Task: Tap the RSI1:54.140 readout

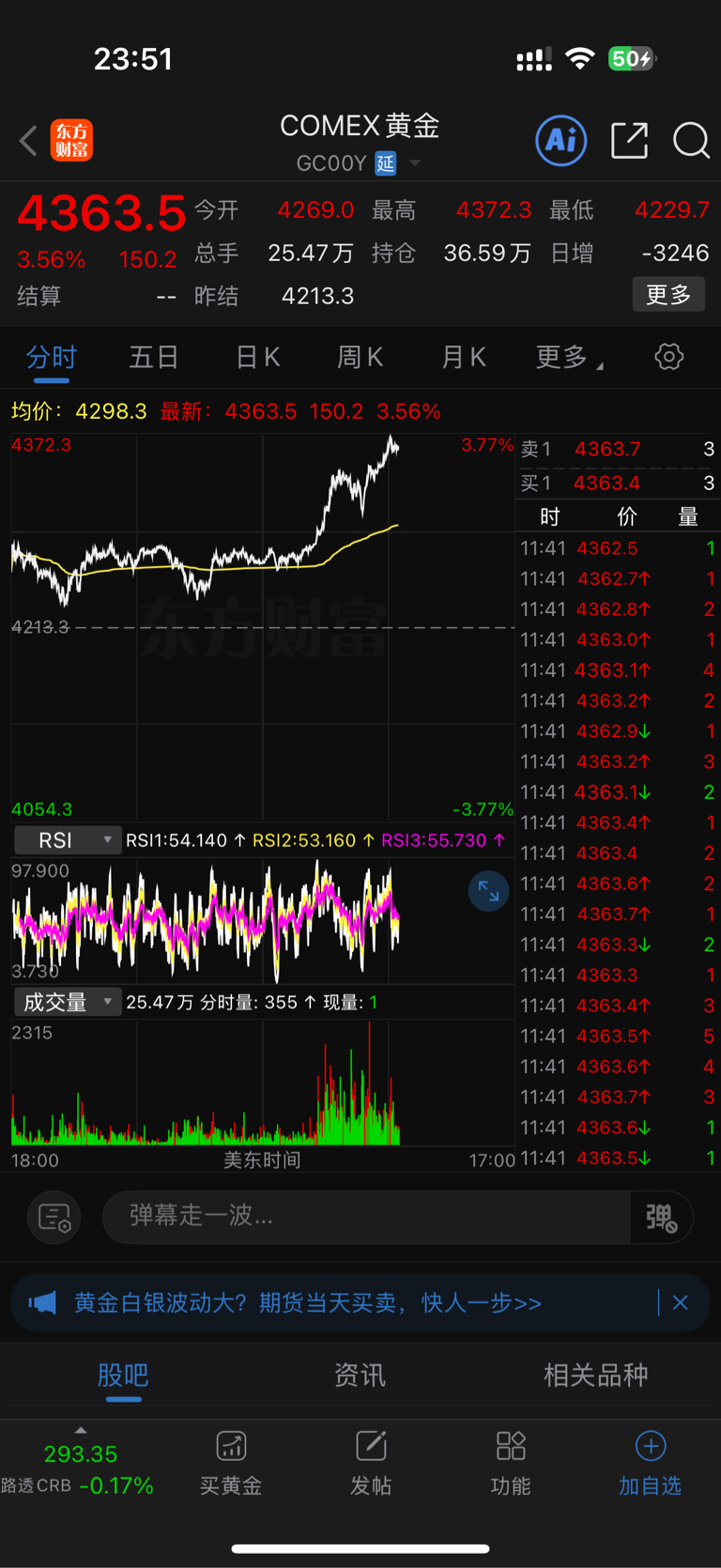Action: point(186,840)
